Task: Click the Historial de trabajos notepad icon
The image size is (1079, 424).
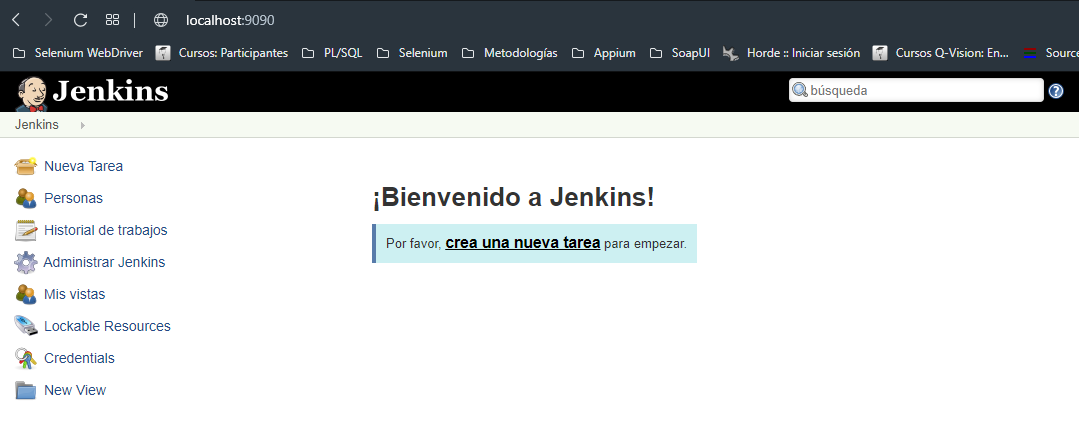Action: (x=26, y=230)
